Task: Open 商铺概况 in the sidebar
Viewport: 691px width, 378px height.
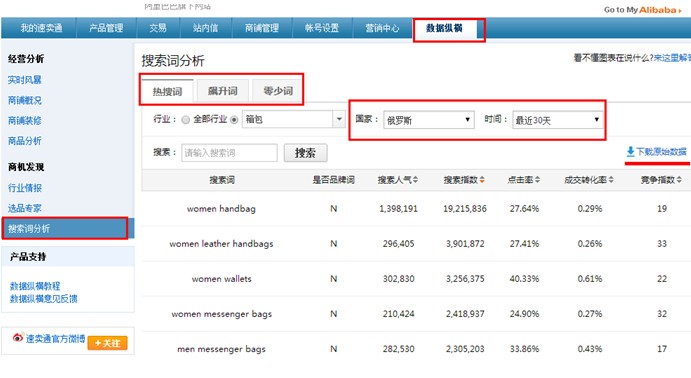Action: (24, 100)
